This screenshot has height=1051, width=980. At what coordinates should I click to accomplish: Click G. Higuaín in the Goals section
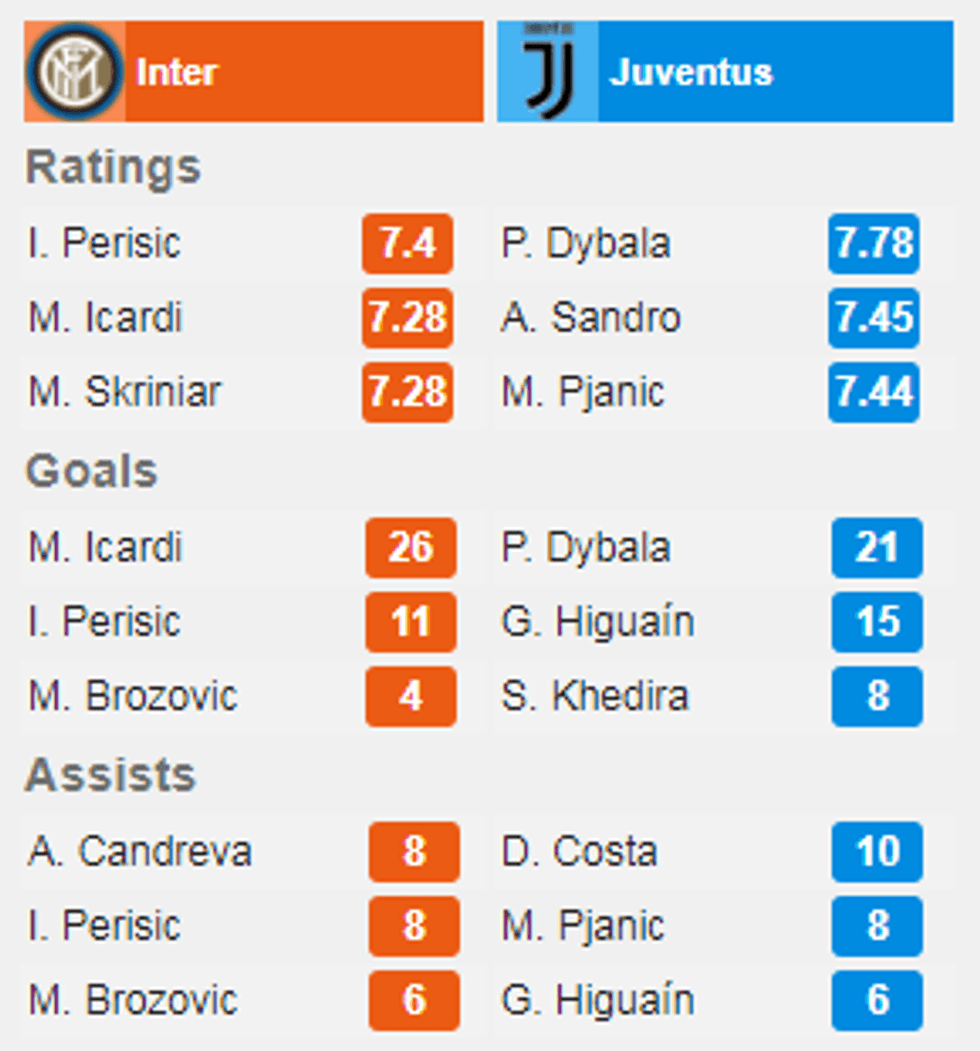click(x=597, y=622)
